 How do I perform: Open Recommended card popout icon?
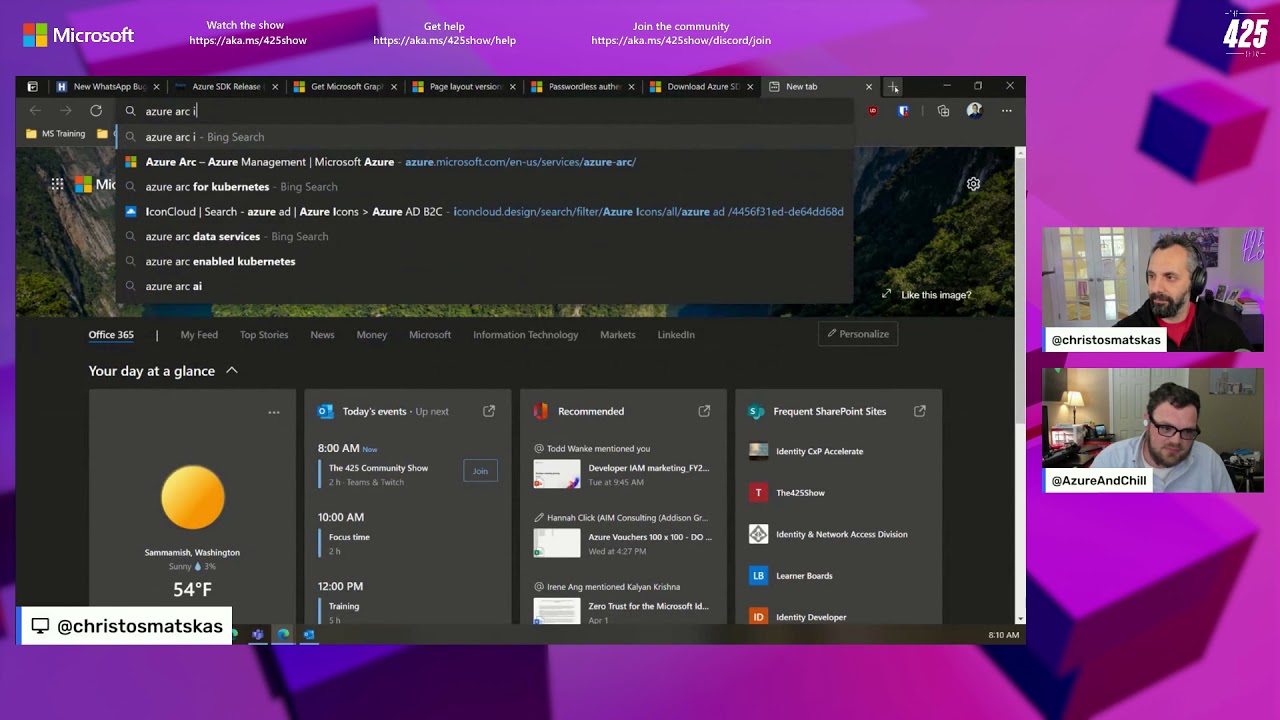[704, 411]
